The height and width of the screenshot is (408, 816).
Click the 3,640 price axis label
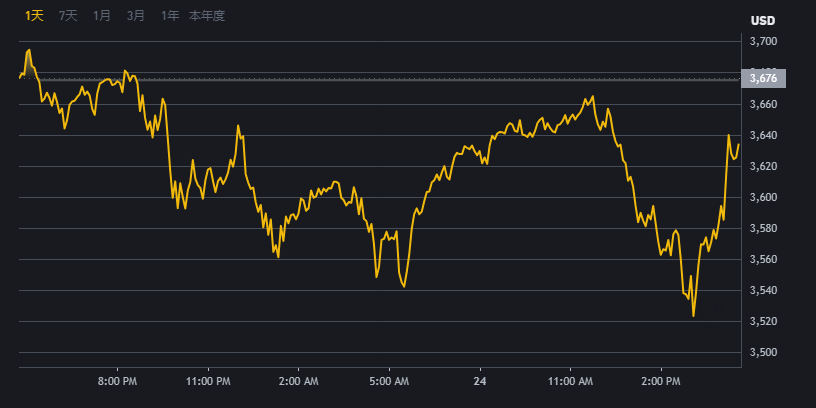click(x=763, y=135)
